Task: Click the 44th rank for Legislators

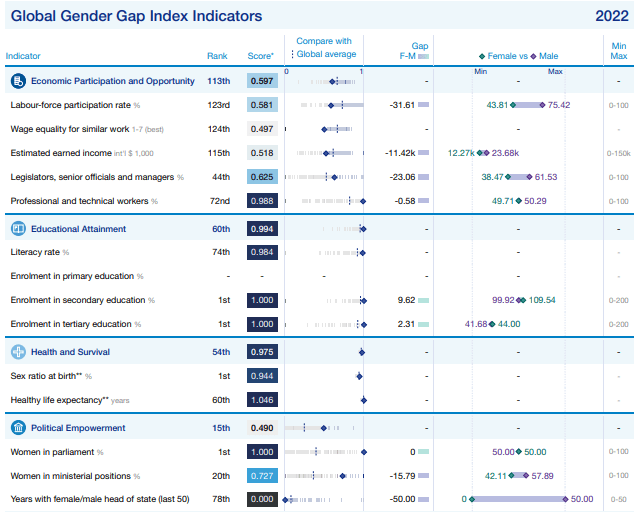Action: pyautogui.click(x=221, y=177)
